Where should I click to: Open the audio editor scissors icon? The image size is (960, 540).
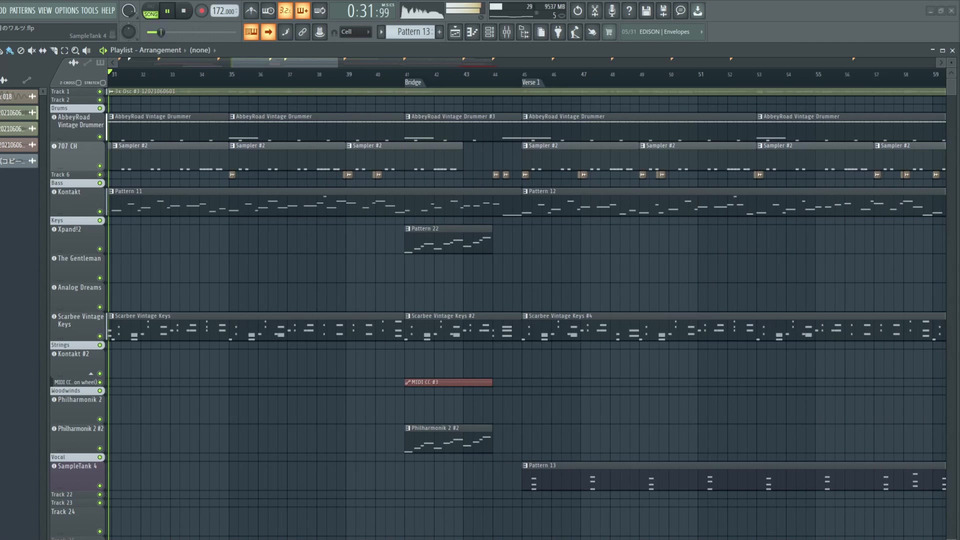tap(594, 11)
